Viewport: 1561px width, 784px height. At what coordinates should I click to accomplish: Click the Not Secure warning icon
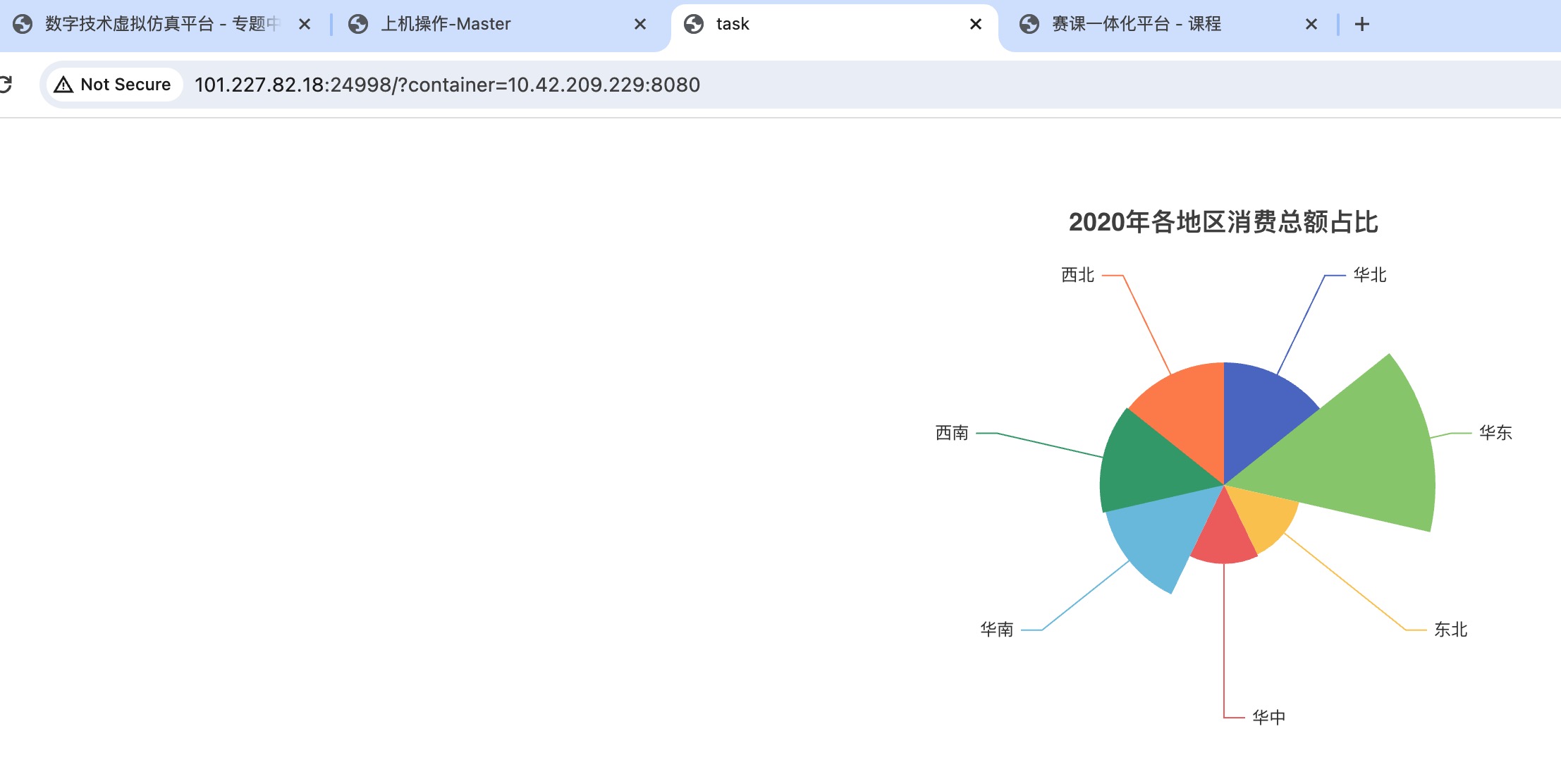63,85
